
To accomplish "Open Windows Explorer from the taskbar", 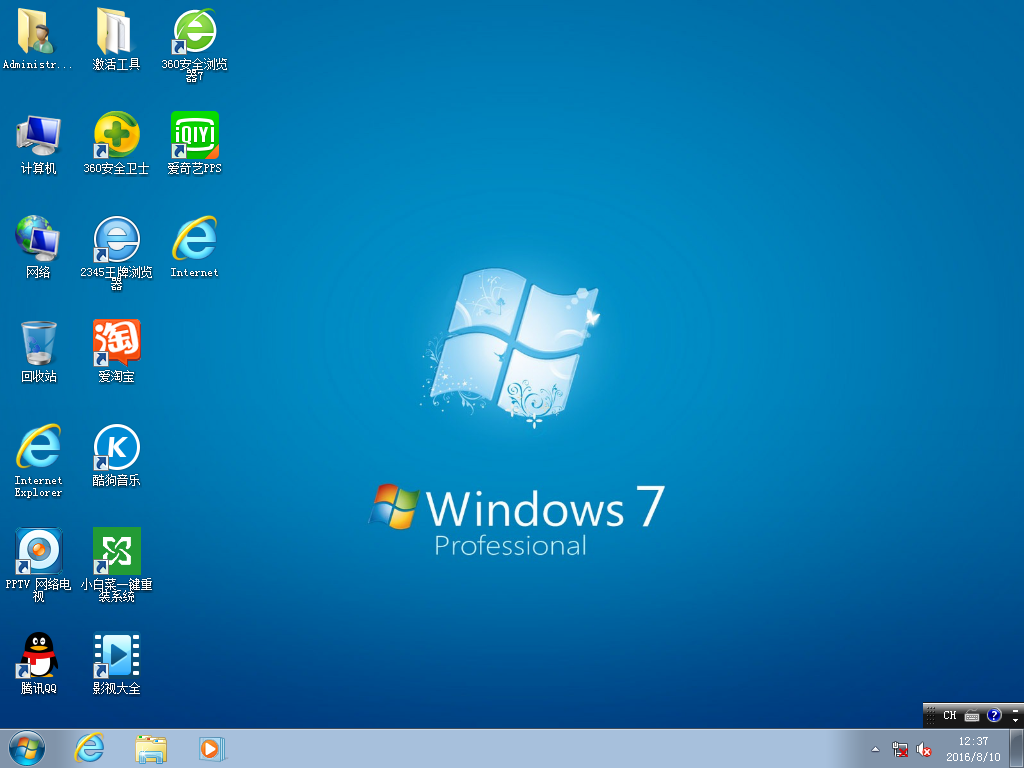I will [x=151, y=748].
